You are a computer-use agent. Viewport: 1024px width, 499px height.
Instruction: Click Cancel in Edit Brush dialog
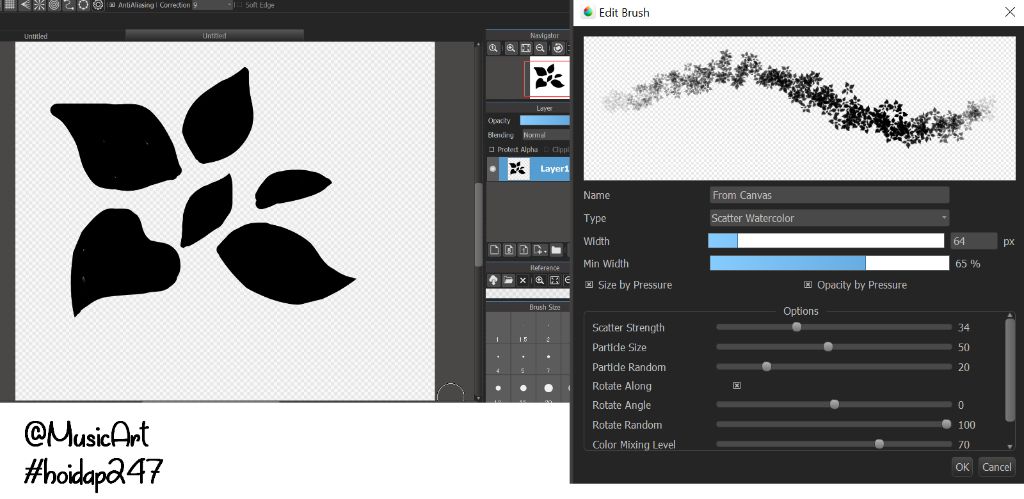[x=996, y=467]
